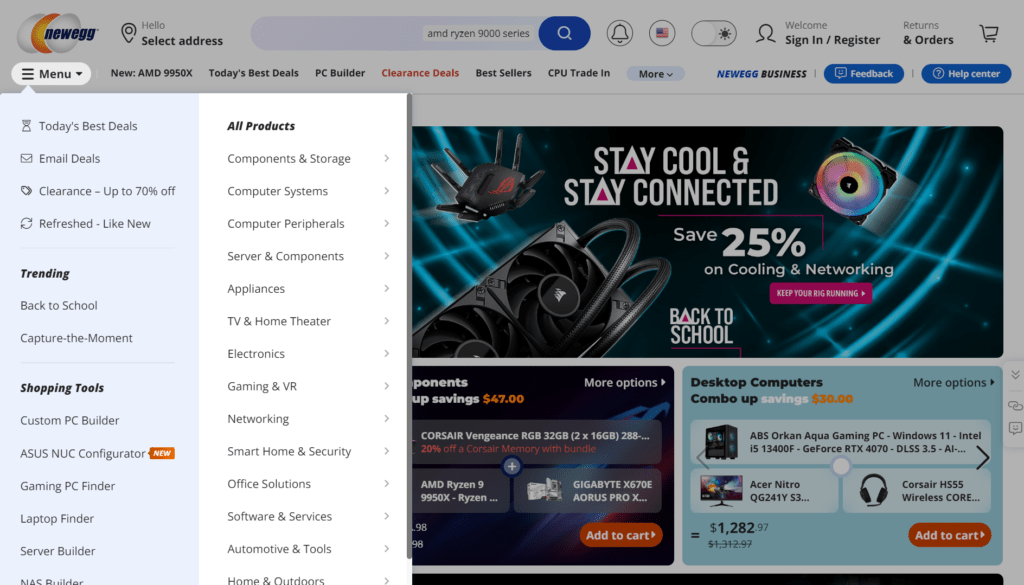Image resolution: width=1024 pixels, height=585 pixels.
Task: Click tag icon beside Clearance
Action: [26, 191]
